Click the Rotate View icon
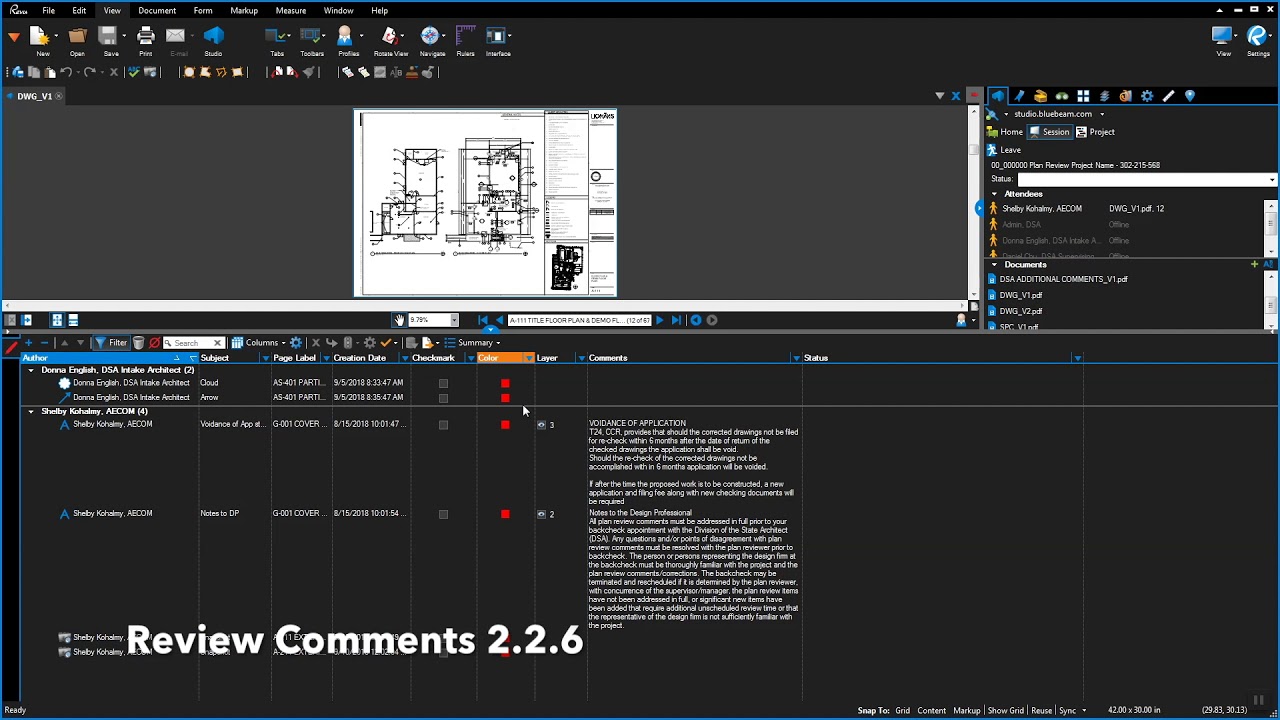The image size is (1280, 720). point(389,37)
